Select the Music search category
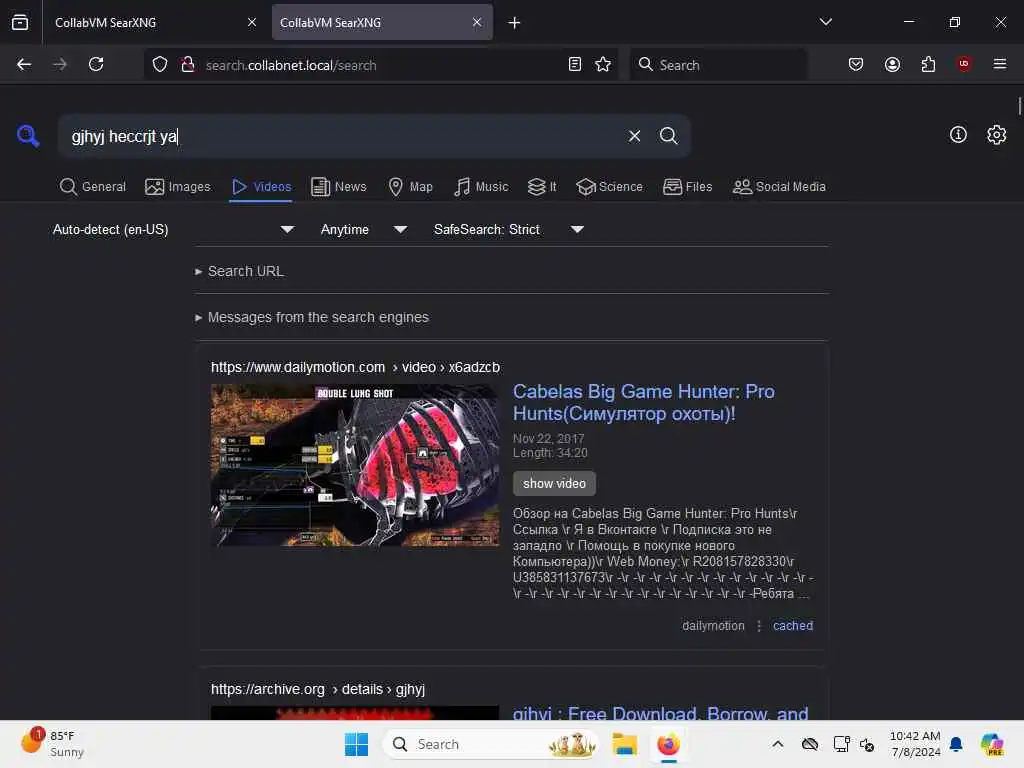This screenshot has width=1024, height=768. pos(481,187)
